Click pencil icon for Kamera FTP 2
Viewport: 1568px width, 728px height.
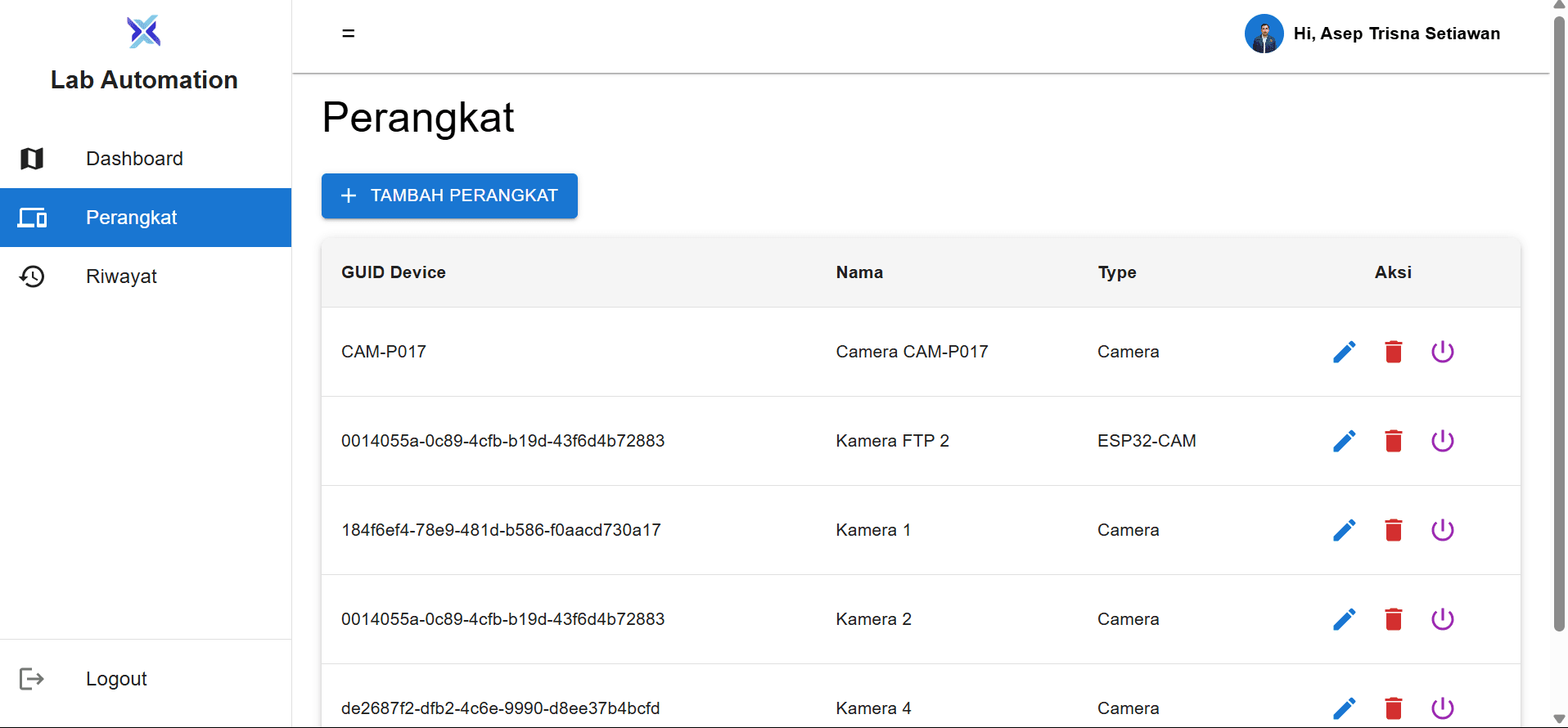tap(1344, 441)
